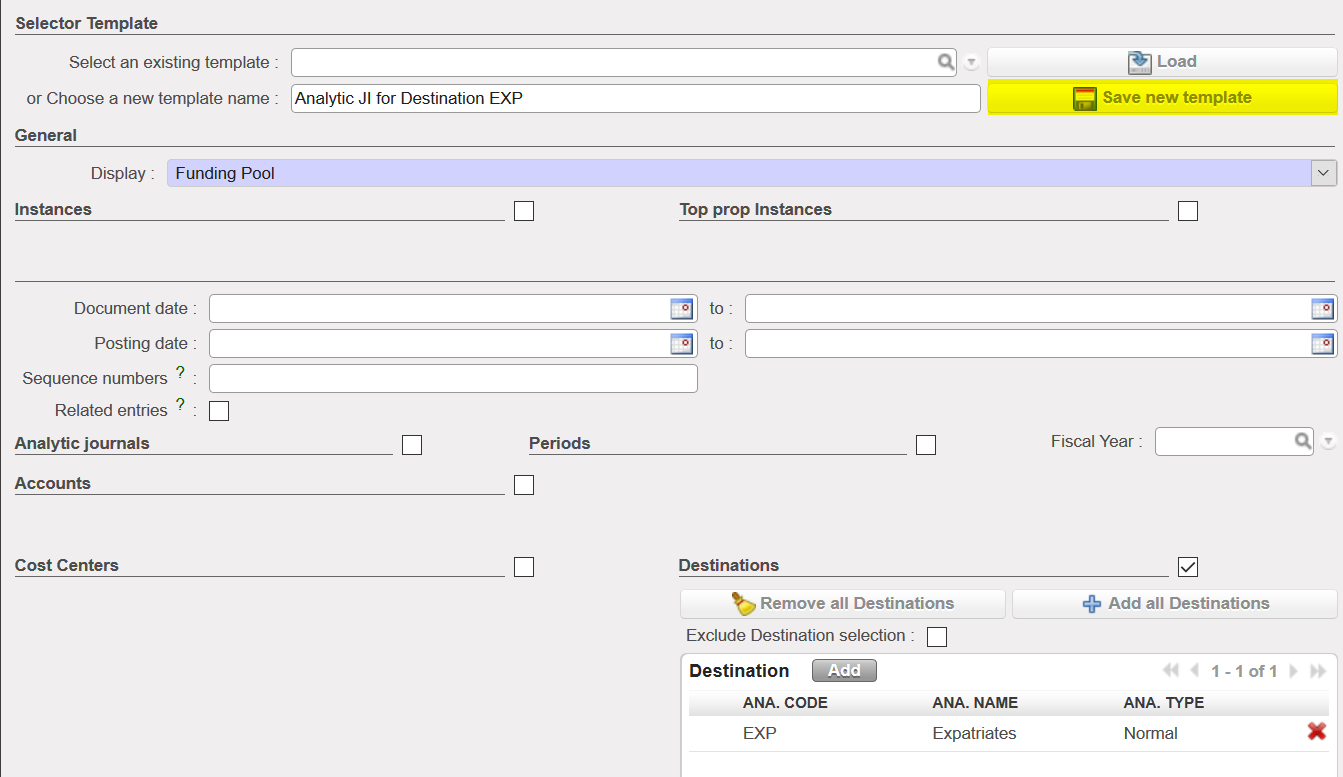Toggle Exclude Destination selection checkbox
Viewport: 1343px width, 777px height.
point(937,637)
